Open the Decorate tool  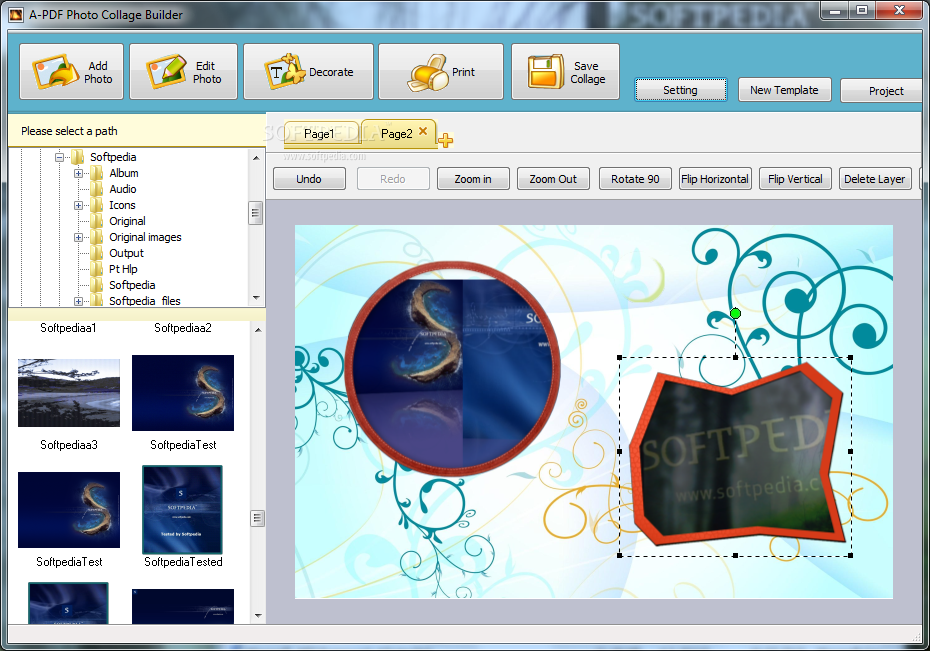click(x=308, y=71)
